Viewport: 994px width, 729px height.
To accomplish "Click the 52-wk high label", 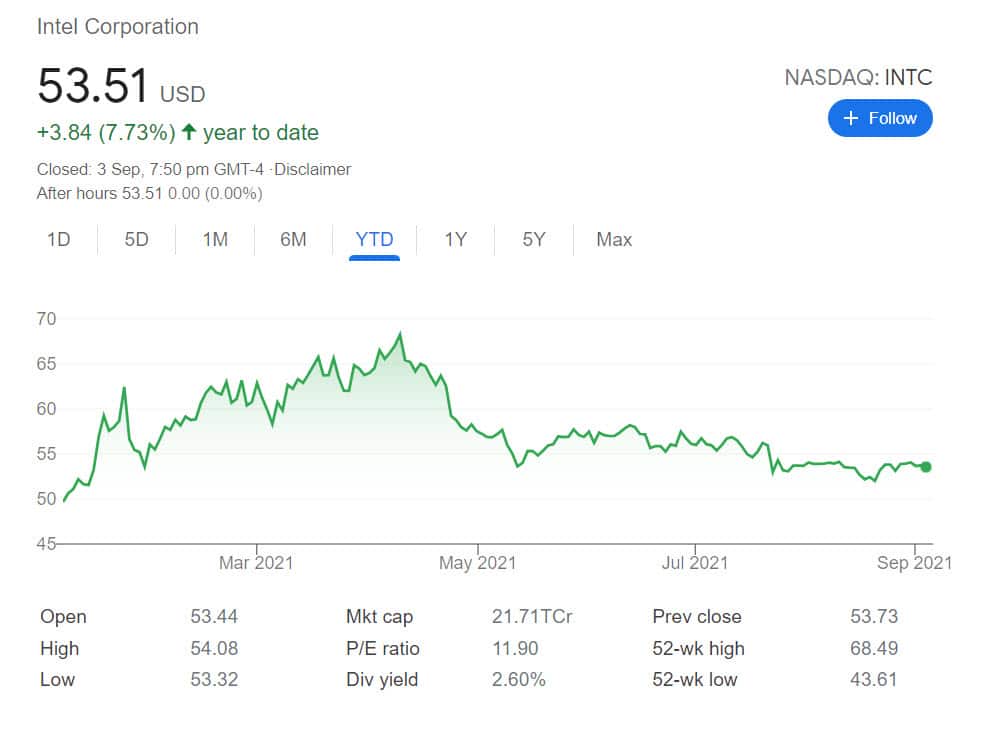I will [x=699, y=648].
